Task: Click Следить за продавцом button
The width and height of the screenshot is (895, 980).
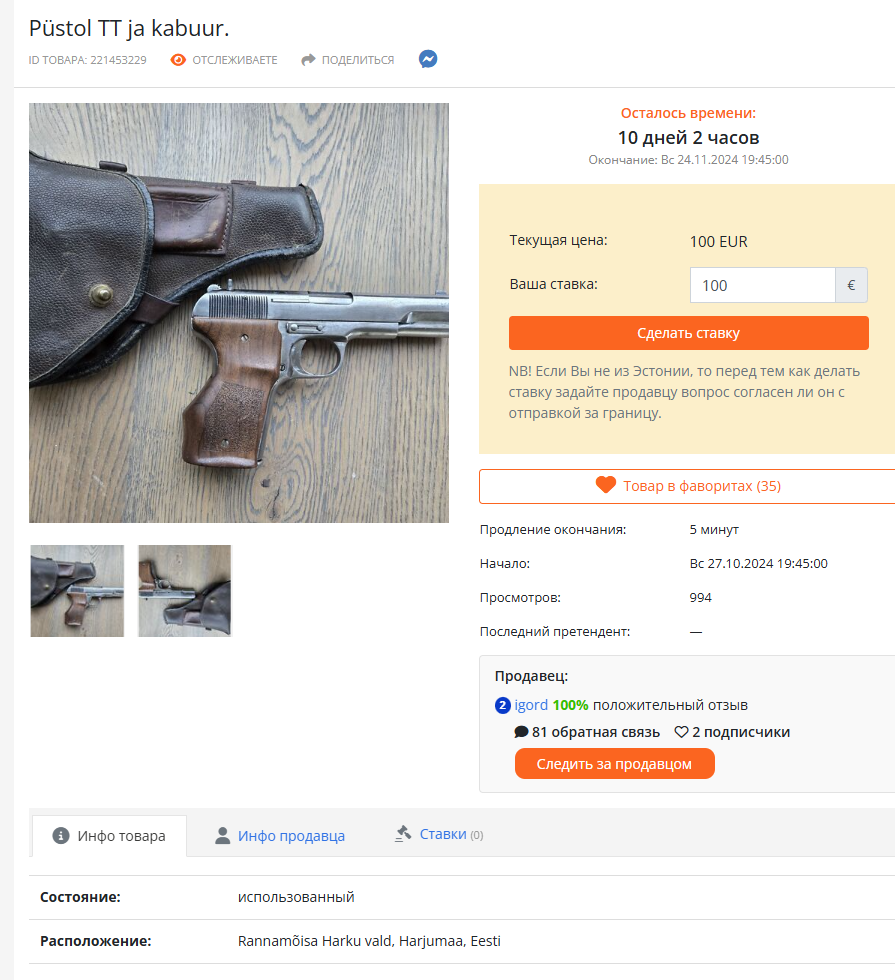Action: point(615,764)
